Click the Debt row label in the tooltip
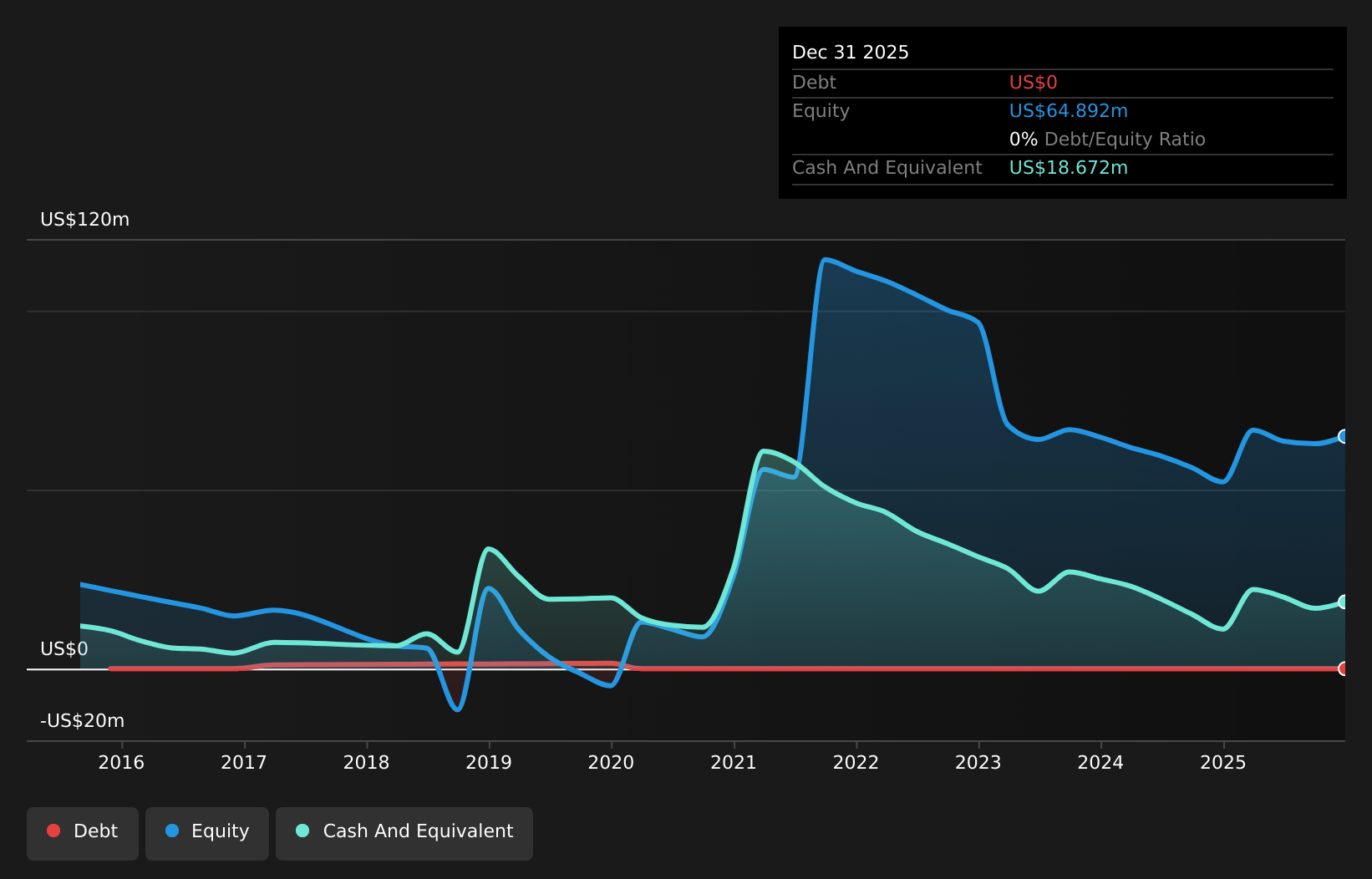The width and height of the screenshot is (1372, 879). 814,83
